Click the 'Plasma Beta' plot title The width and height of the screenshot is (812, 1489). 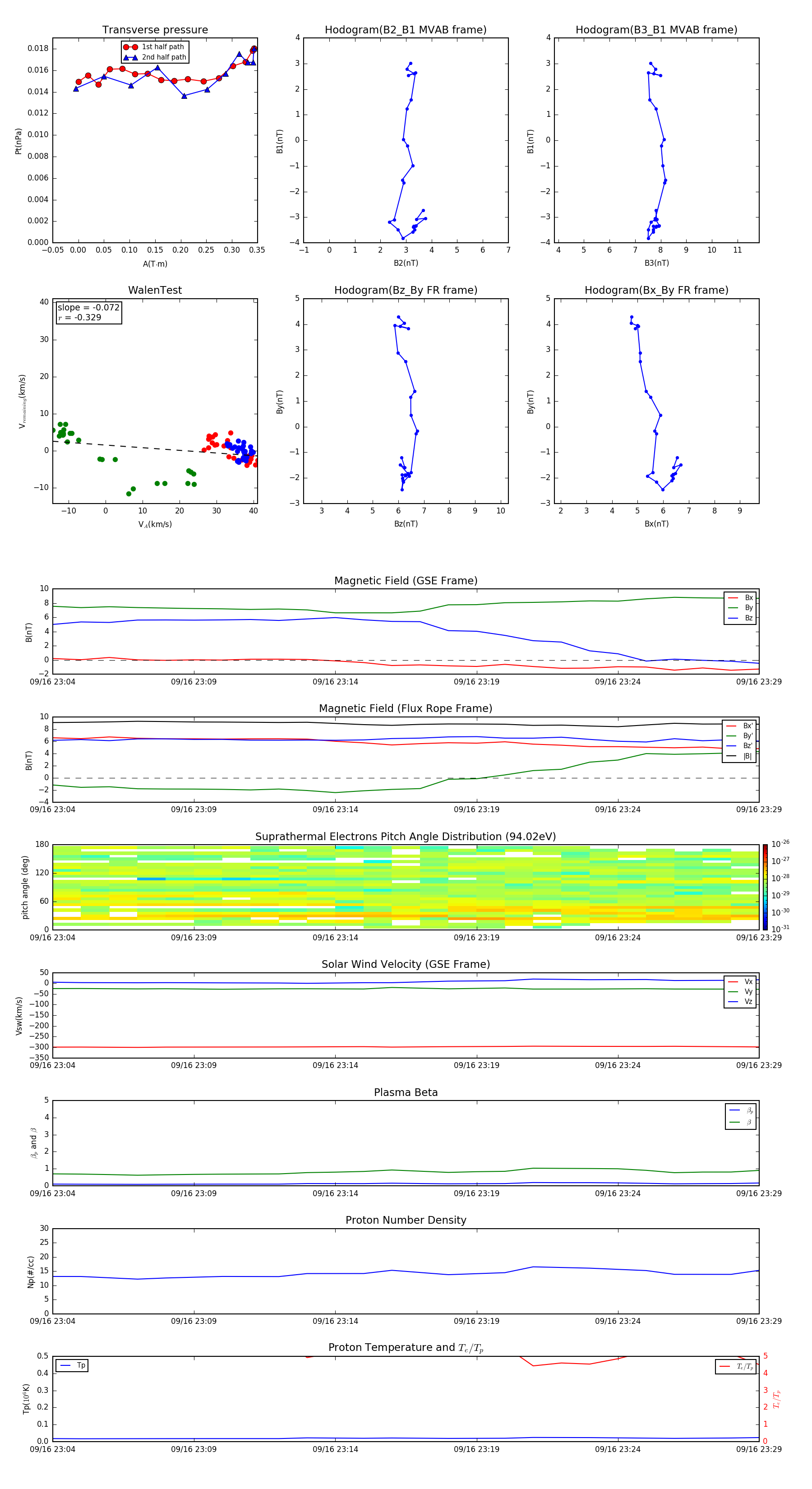406,1093
